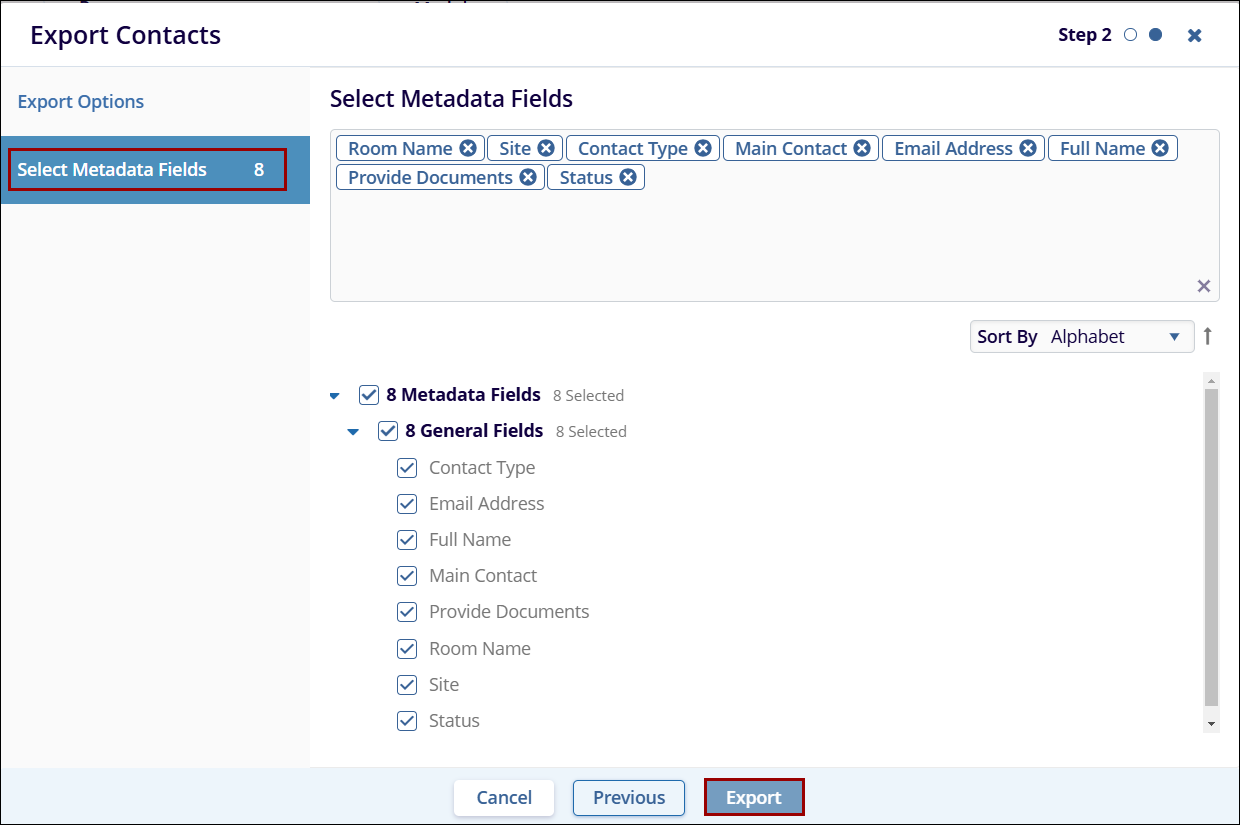This screenshot has width=1240, height=825.
Task: Remove the Full Name tag
Action: coord(1160,148)
